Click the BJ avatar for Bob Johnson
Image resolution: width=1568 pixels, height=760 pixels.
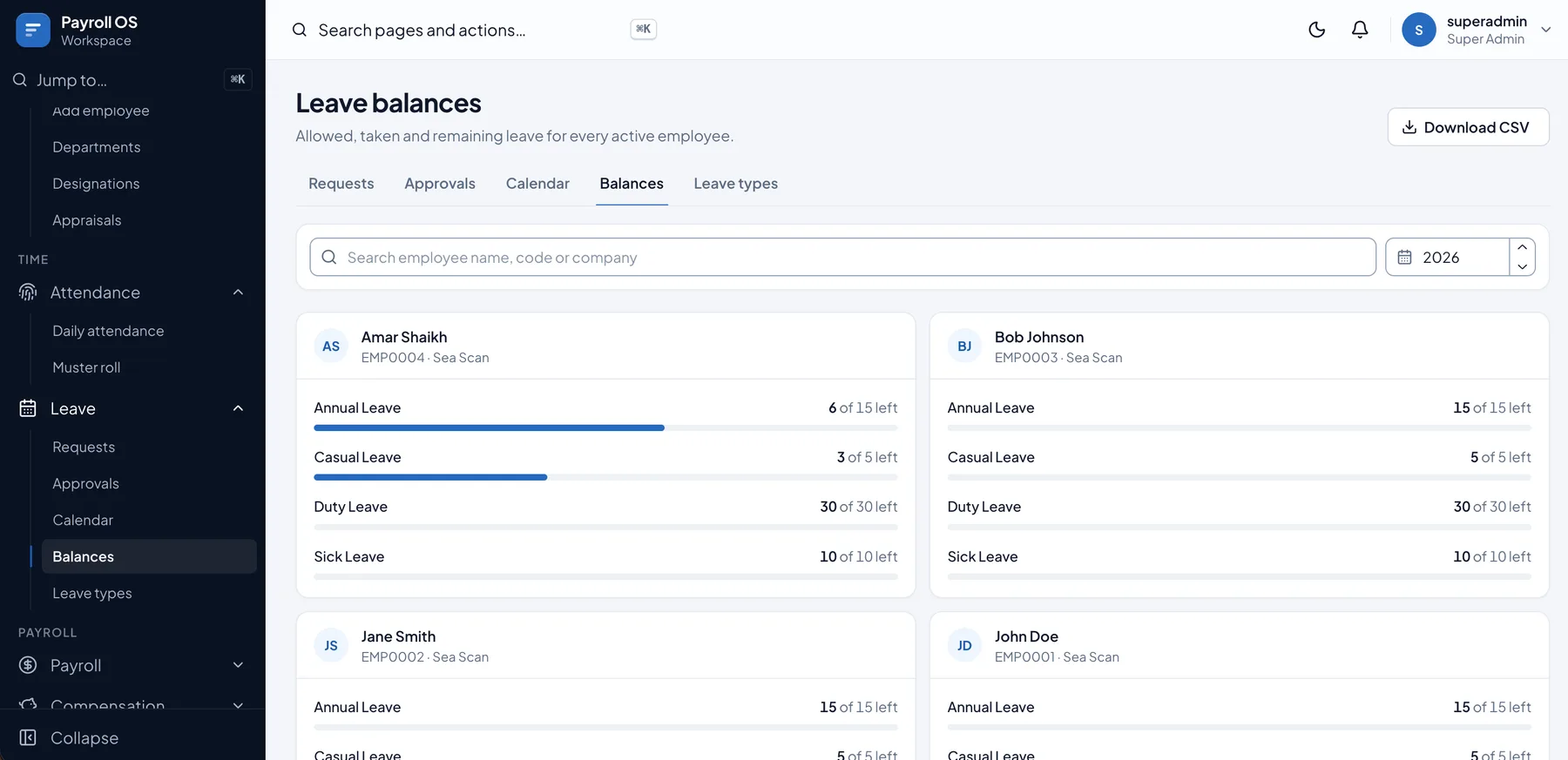[x=964, y=346]
